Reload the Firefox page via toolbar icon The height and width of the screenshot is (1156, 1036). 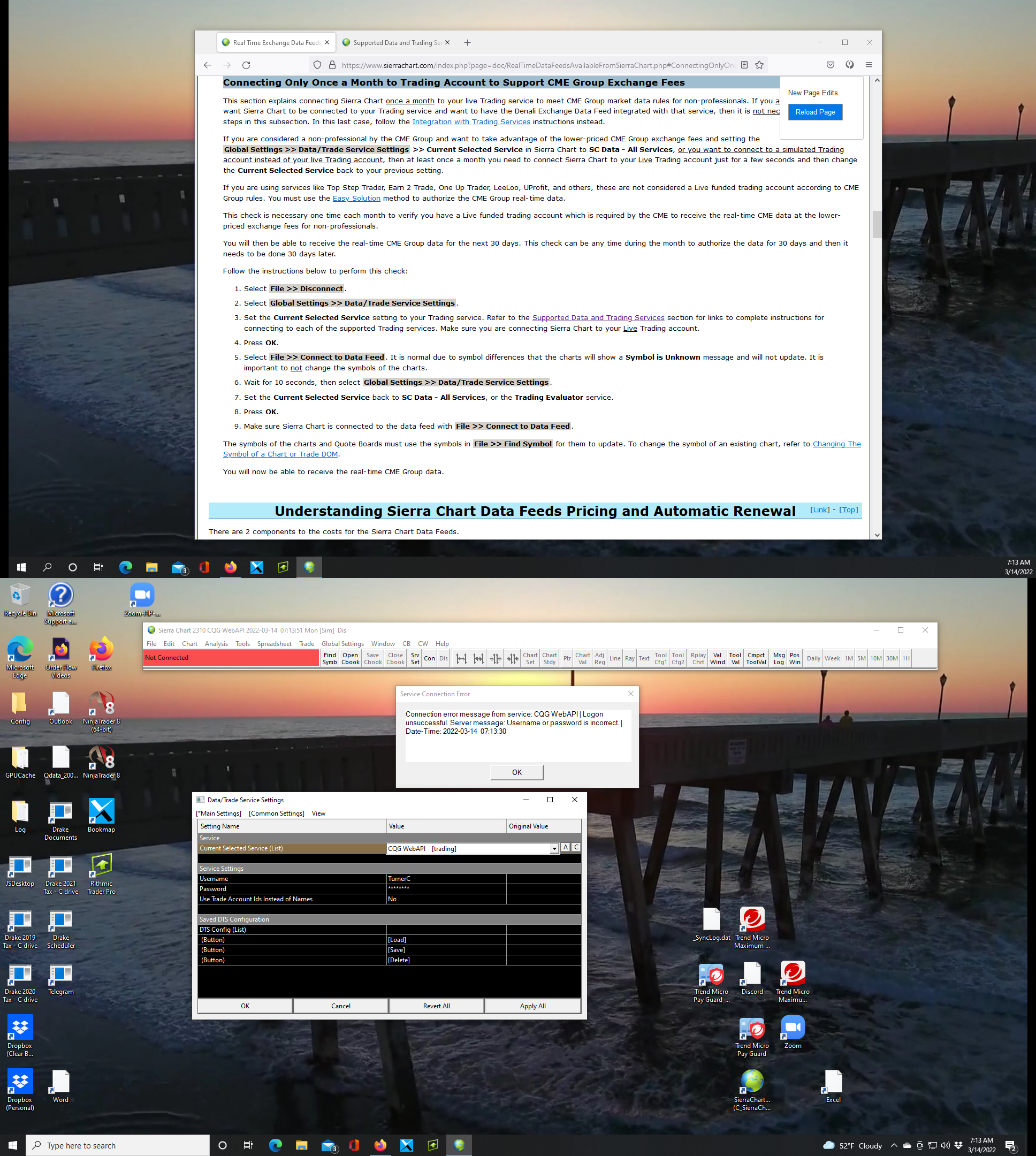246,65
